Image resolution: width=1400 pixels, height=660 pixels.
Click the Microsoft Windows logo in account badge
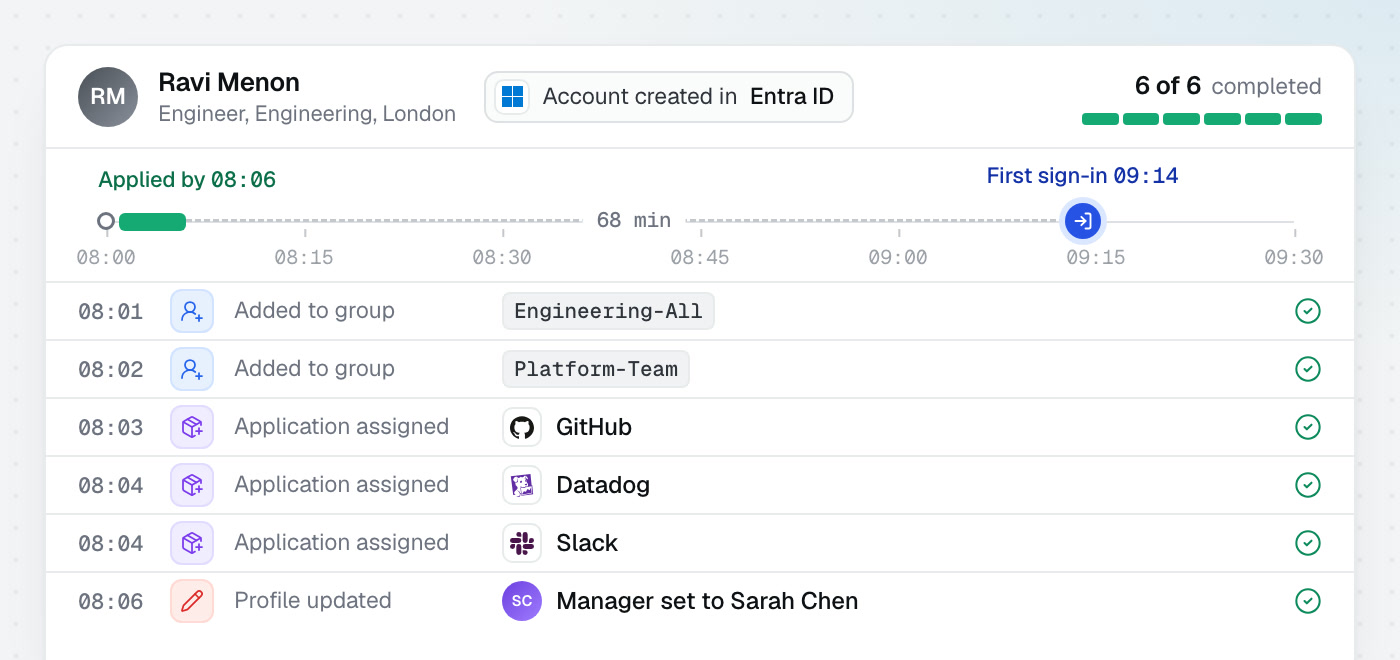tap(512, 97)
